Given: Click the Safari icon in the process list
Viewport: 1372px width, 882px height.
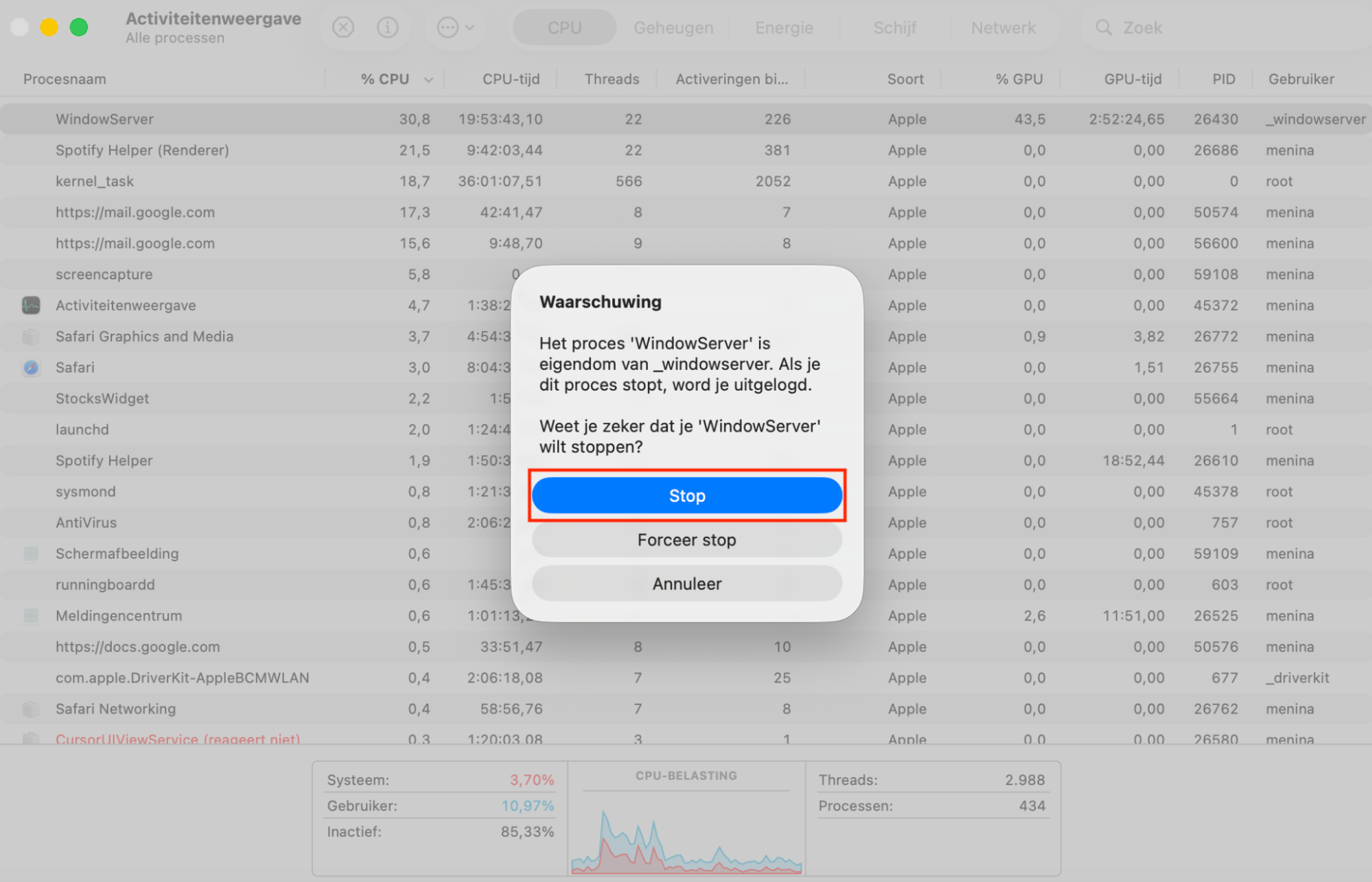Looking at the screenshot, I should tap(30, 367).
